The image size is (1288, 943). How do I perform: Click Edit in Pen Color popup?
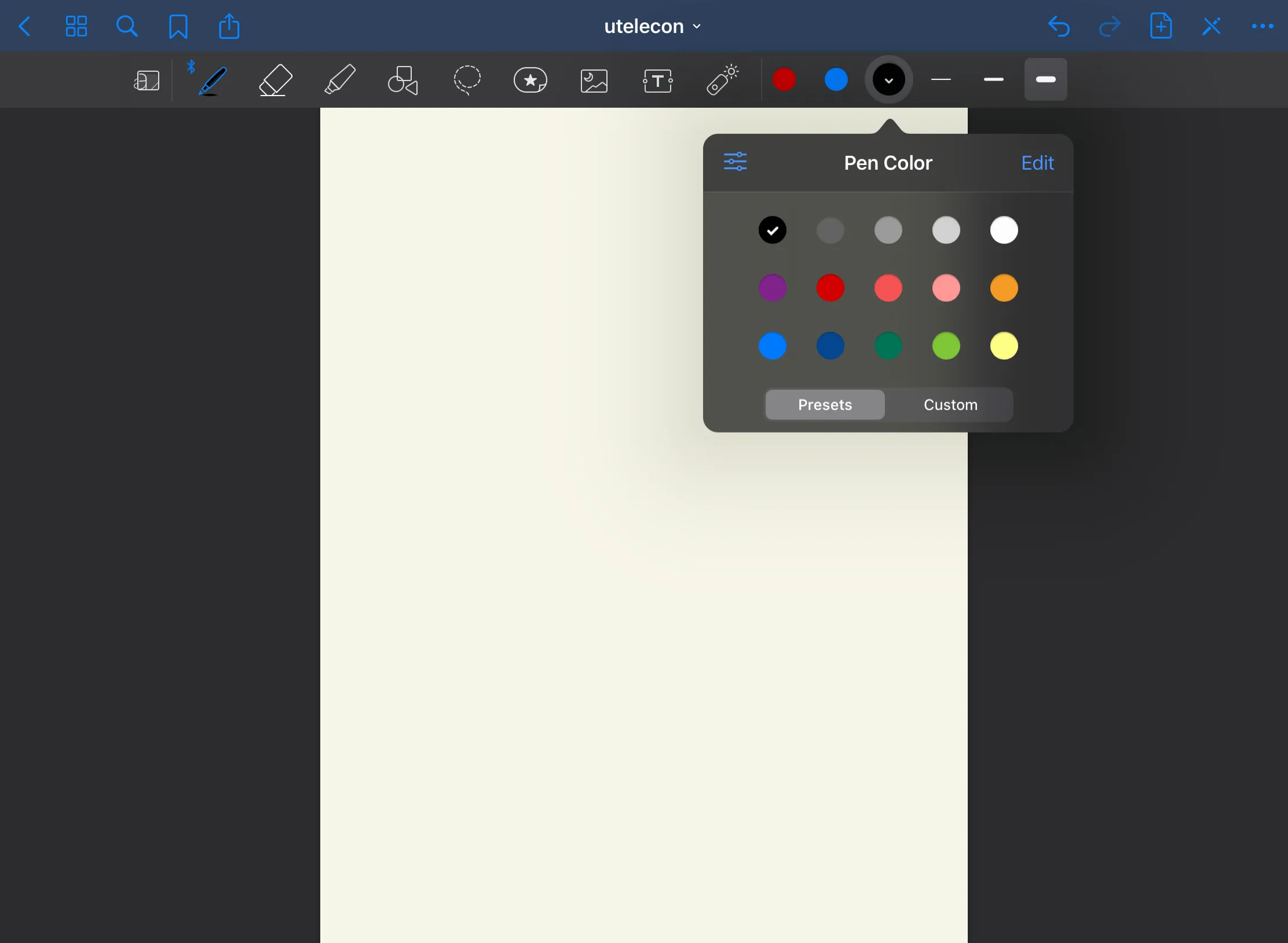(x=1037, y=163)
